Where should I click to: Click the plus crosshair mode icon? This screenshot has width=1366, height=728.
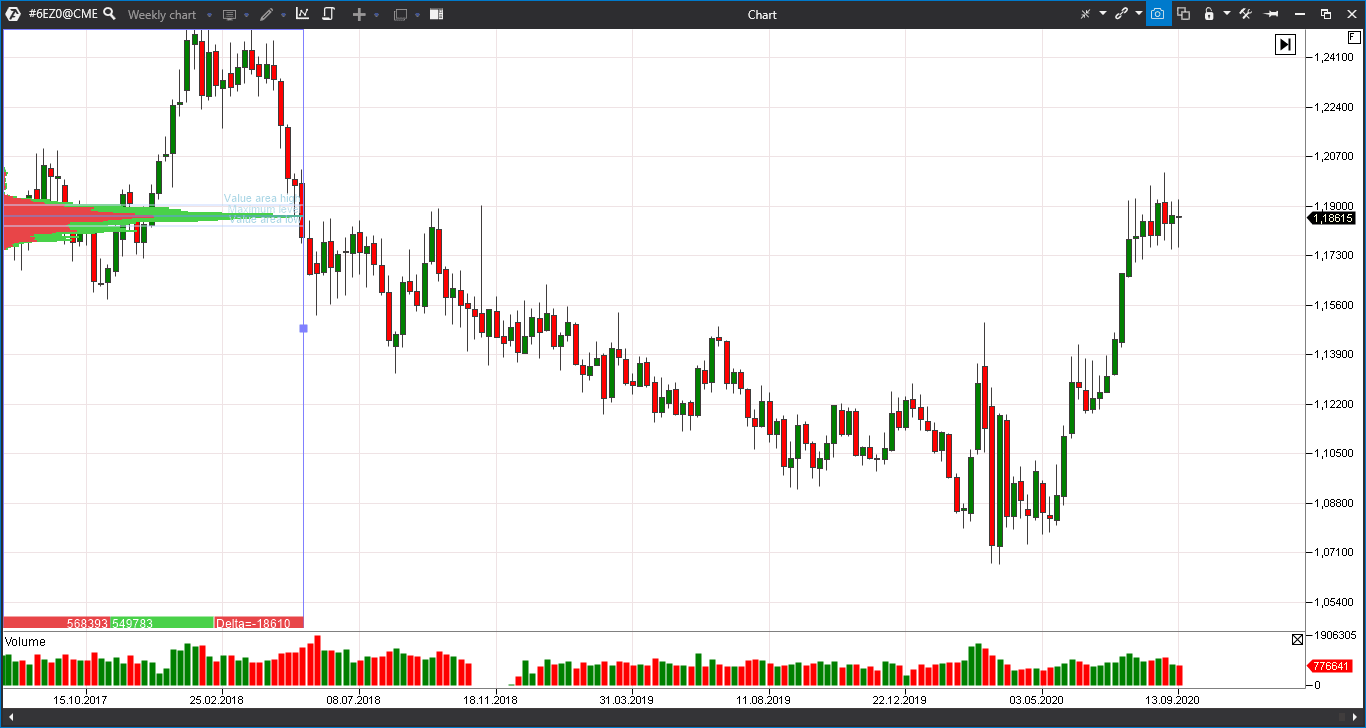[x=360, y=15]
